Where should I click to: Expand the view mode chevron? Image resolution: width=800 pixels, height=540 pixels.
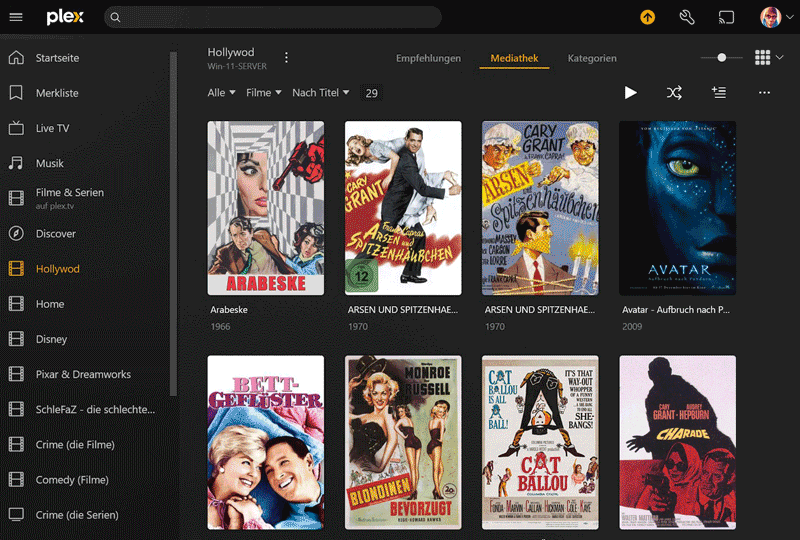[780, 57]
